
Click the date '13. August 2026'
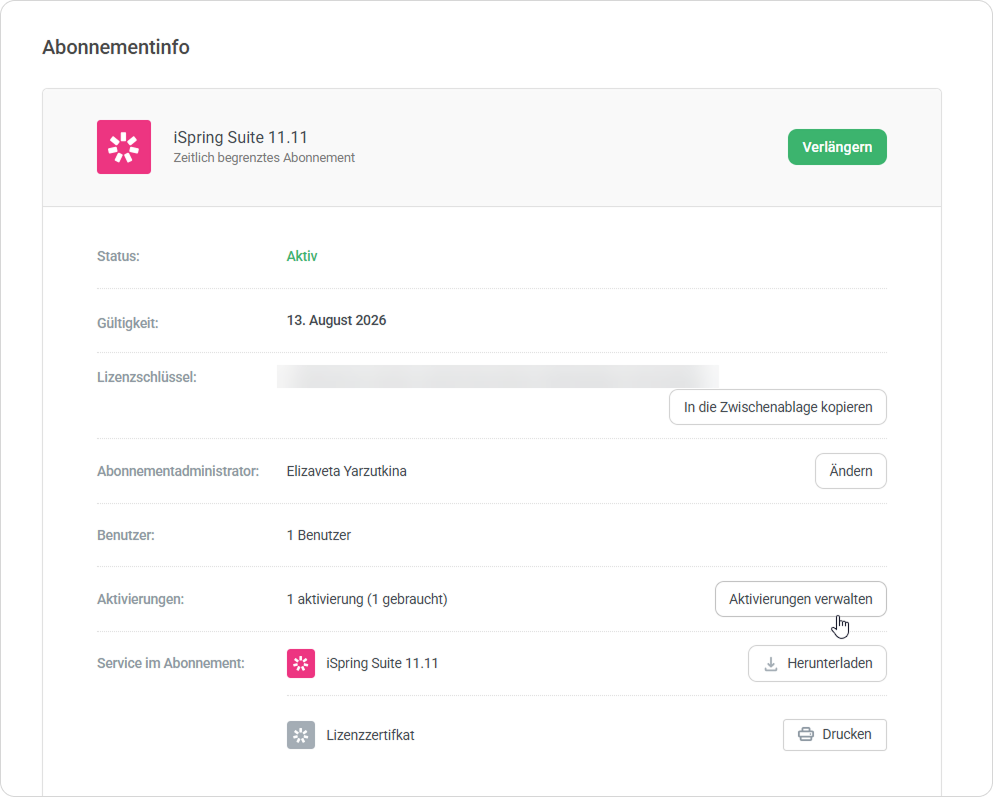[336, 320]
